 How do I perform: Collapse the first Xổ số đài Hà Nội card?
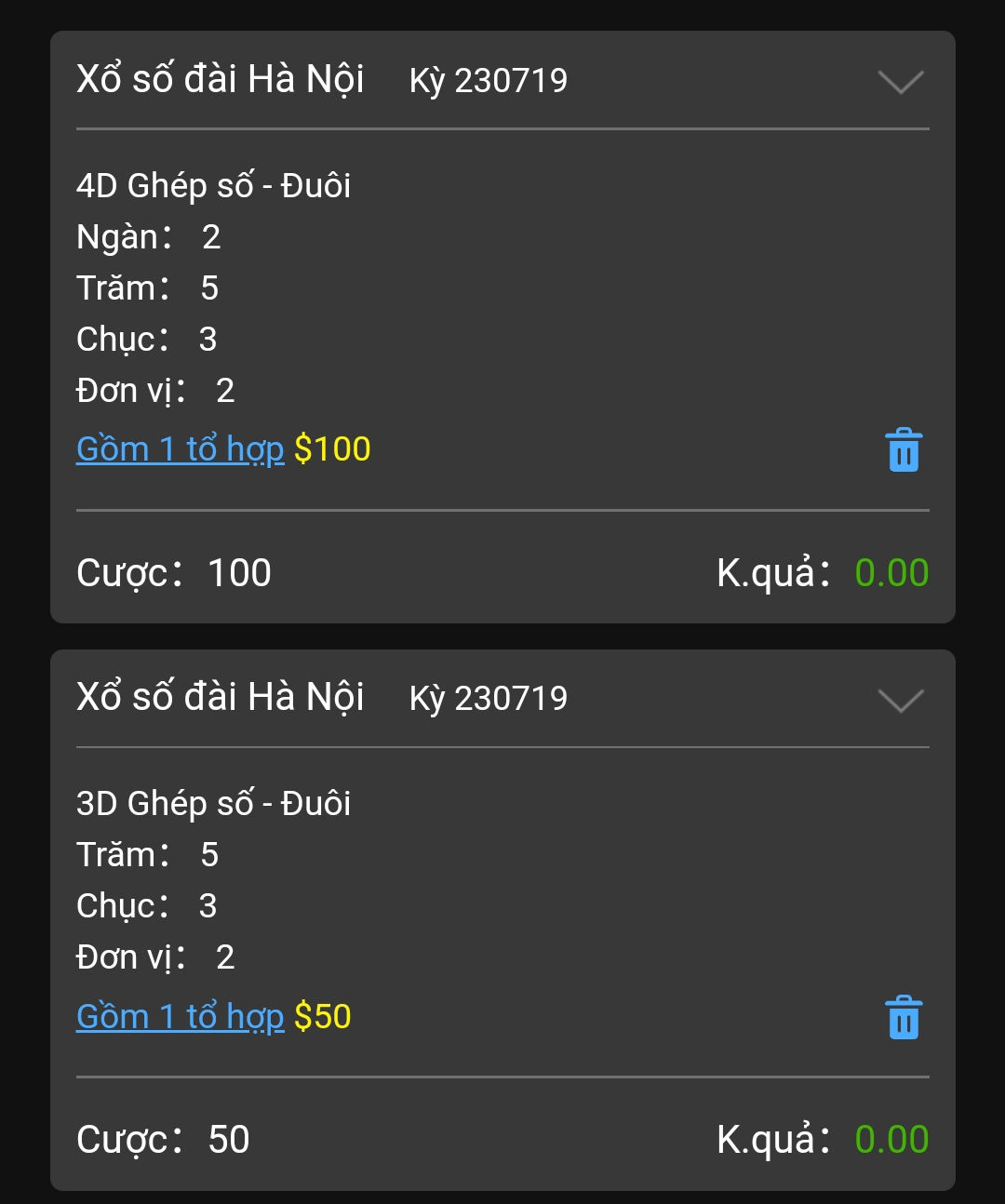(x=901, y=82)
